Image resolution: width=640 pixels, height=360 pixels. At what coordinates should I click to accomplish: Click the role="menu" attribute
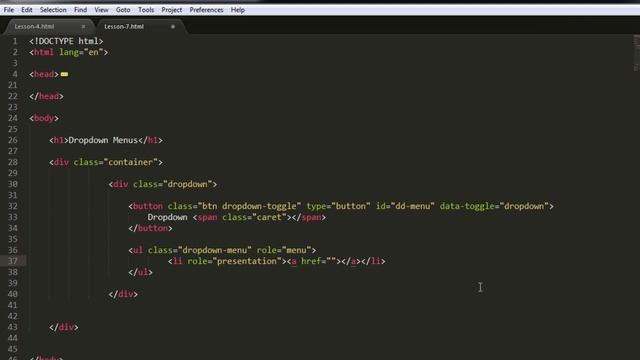[284, 250]
